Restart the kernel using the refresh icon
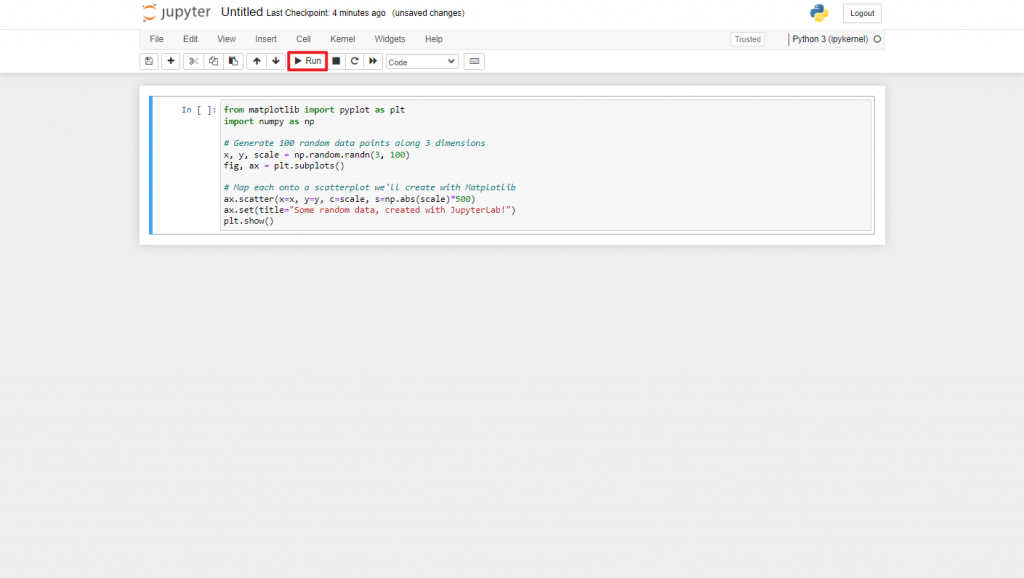Viewport: 1024px width, 578px height. tap(354, 61)
